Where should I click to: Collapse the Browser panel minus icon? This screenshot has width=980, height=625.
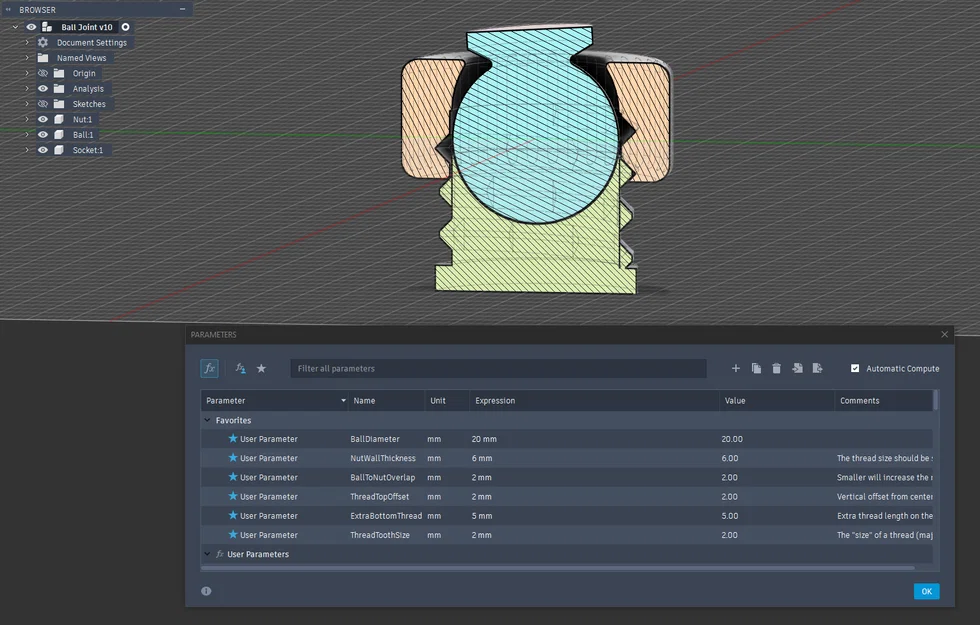click(x=182, y=9)
